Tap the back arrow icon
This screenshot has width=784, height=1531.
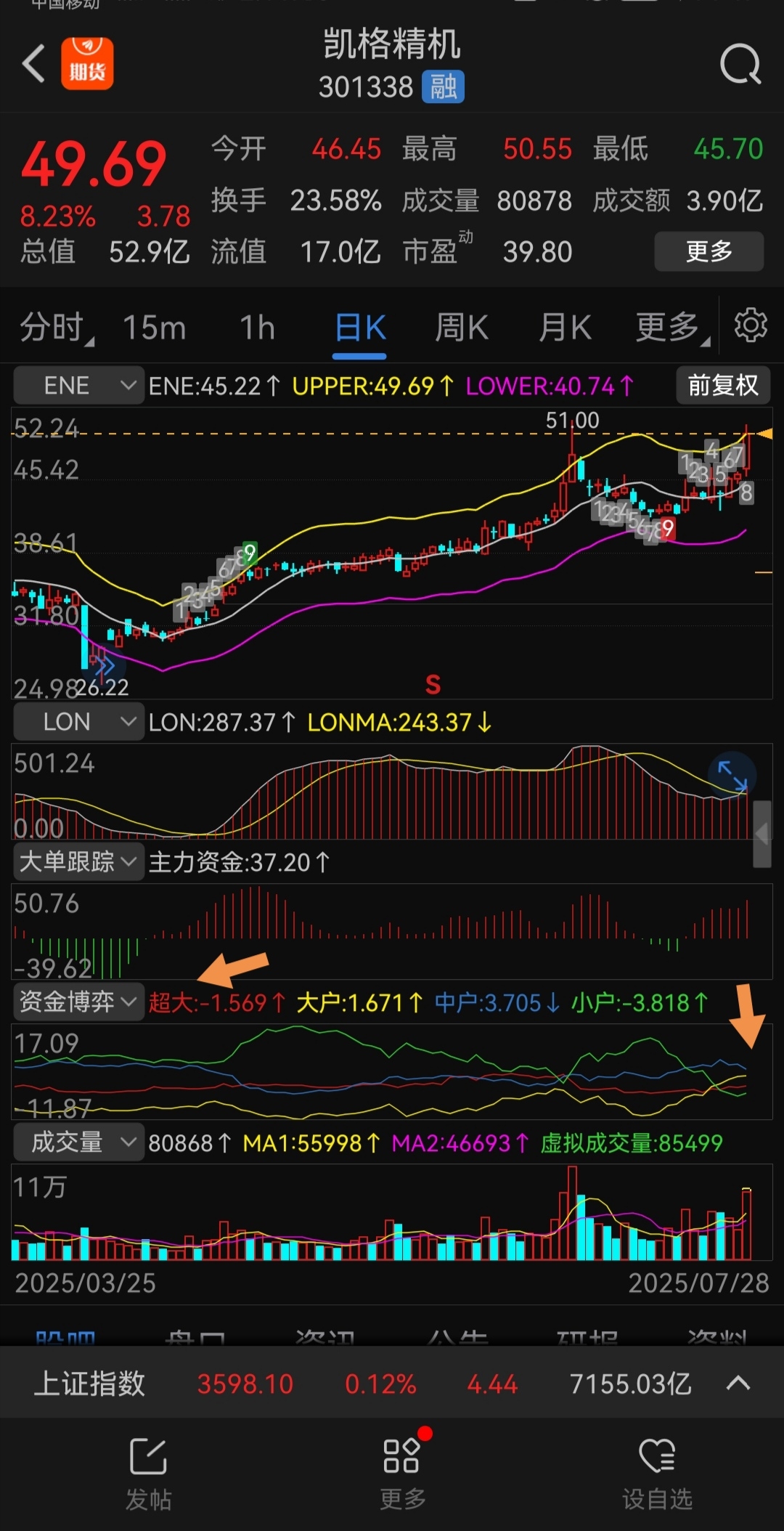pos(34,65)
